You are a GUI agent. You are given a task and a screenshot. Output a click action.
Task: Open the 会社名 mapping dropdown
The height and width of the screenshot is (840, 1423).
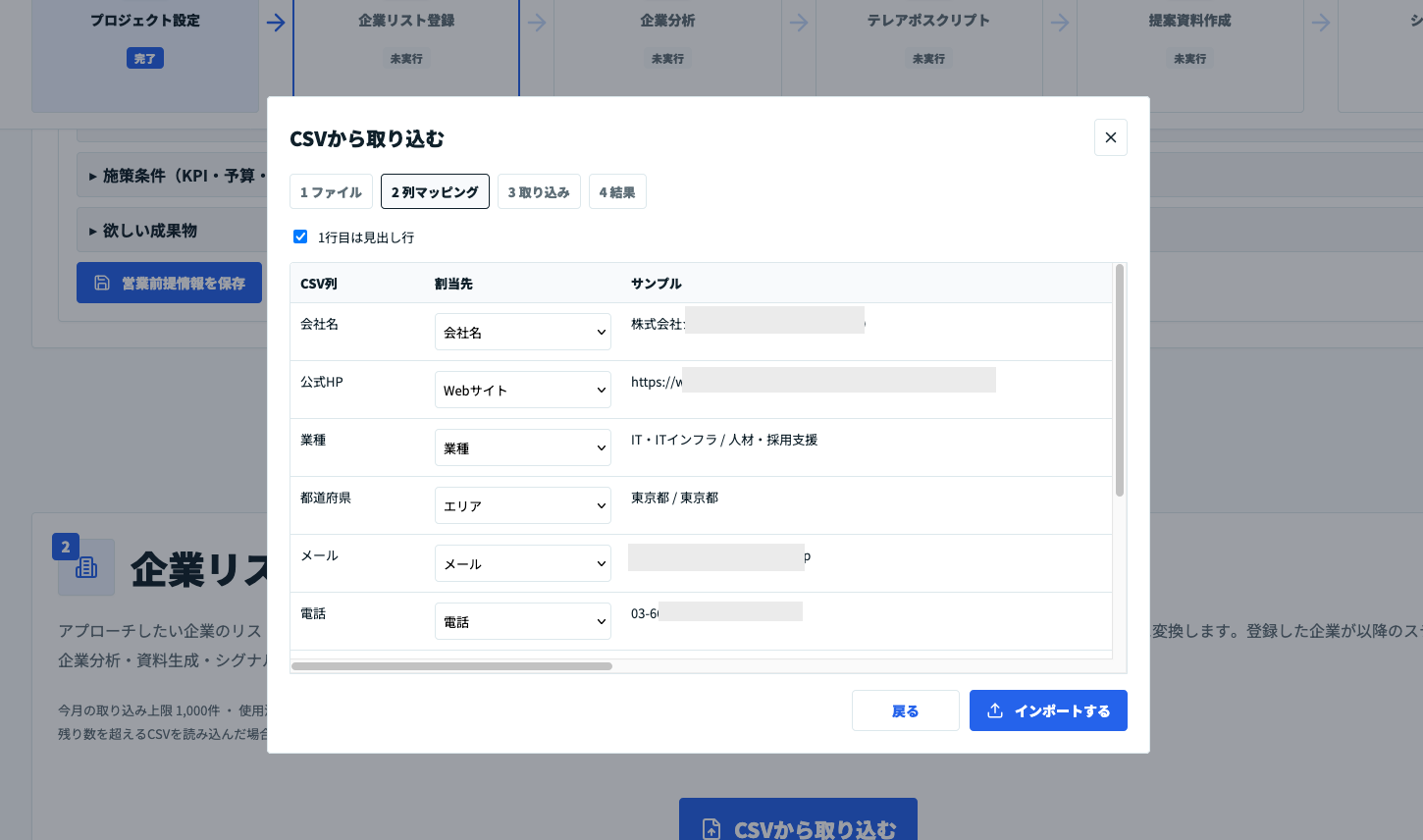[522, 332]
